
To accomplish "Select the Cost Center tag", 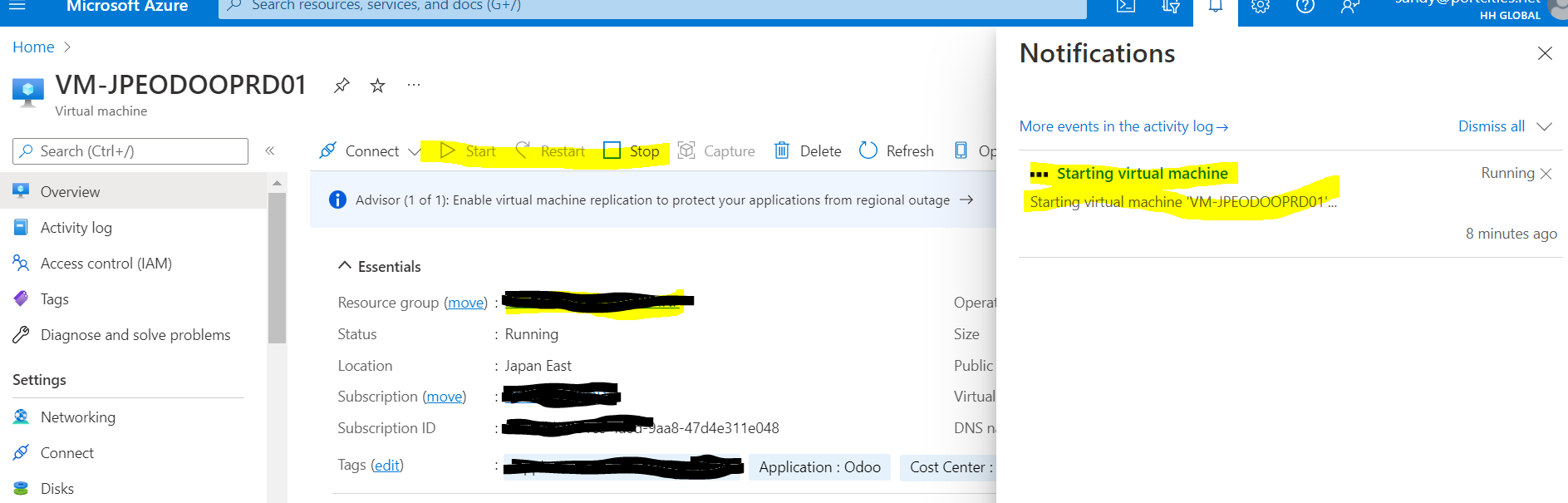I will point(947,467).
